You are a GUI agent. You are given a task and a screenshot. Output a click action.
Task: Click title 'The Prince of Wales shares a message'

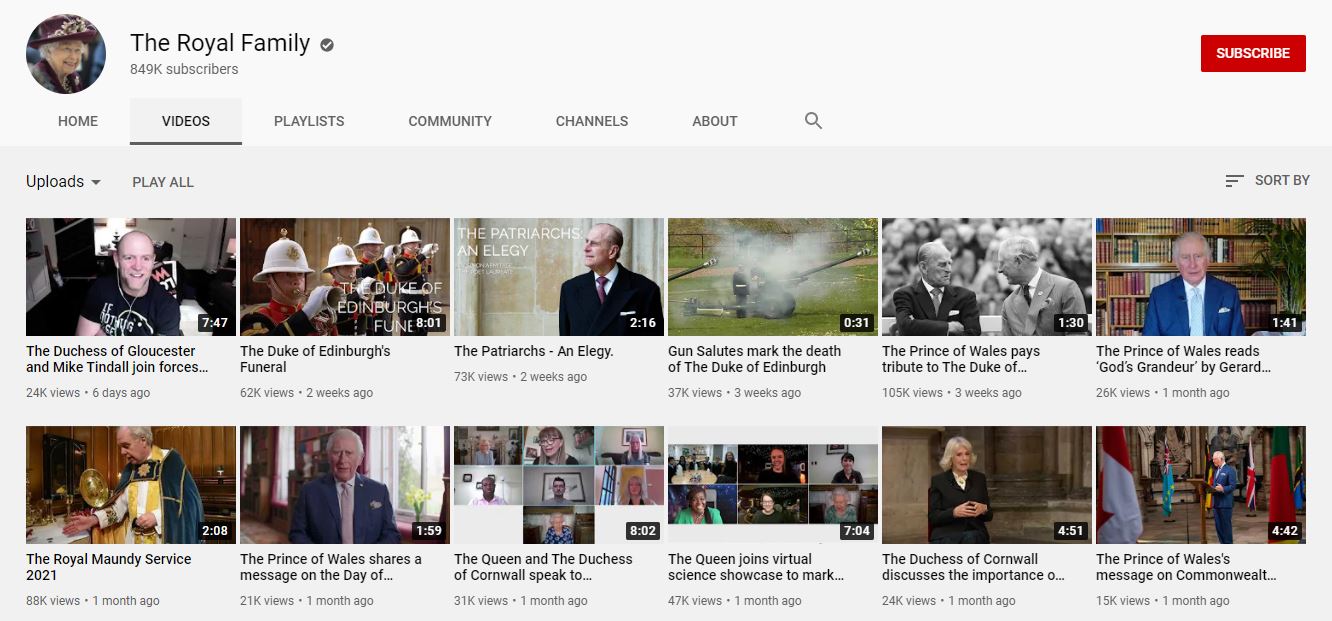(331, 567)
